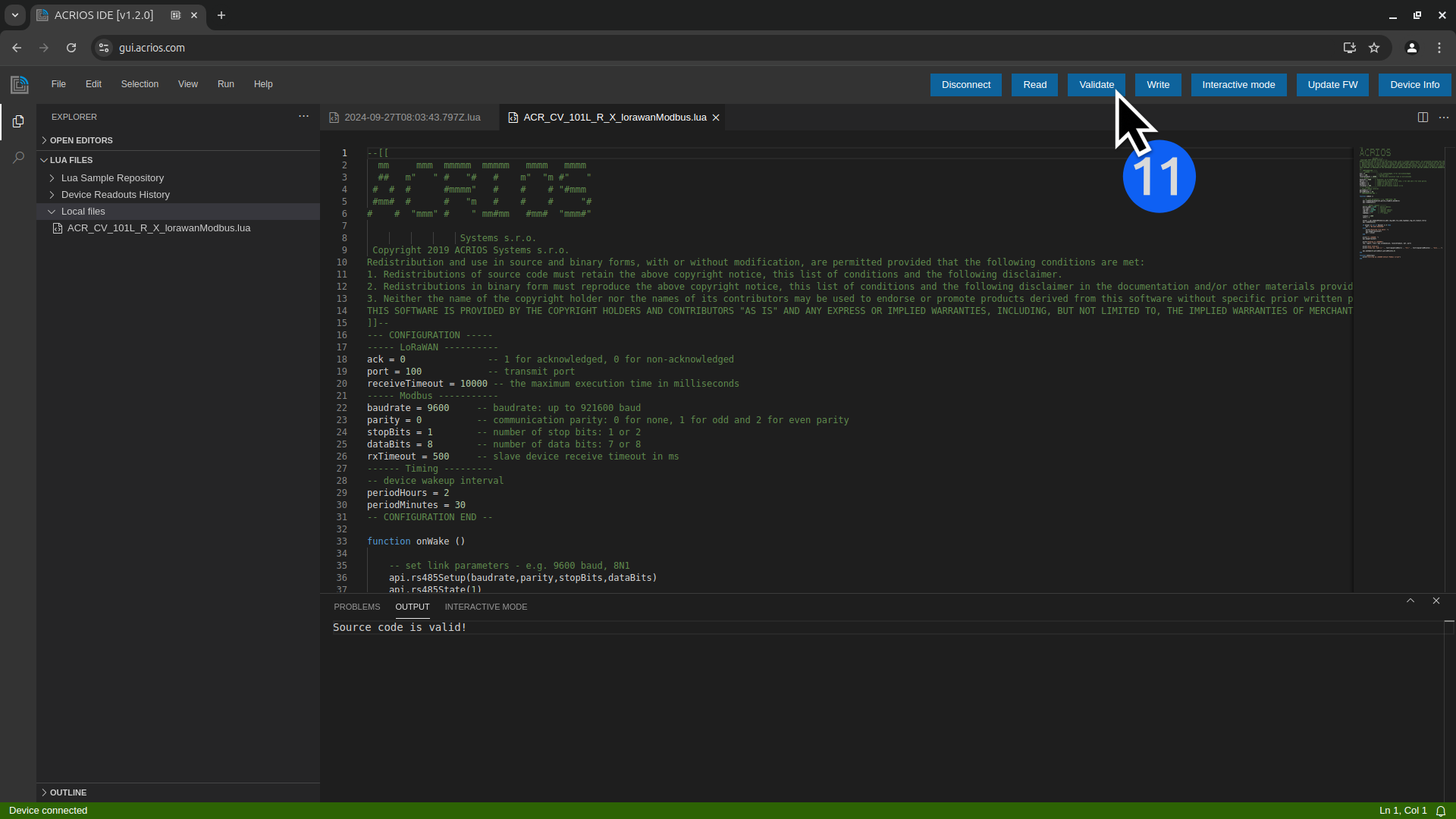The image size is (1456, 819).
Task: Click the Read button to fetch device config
Action: (x=1035, y=84)
